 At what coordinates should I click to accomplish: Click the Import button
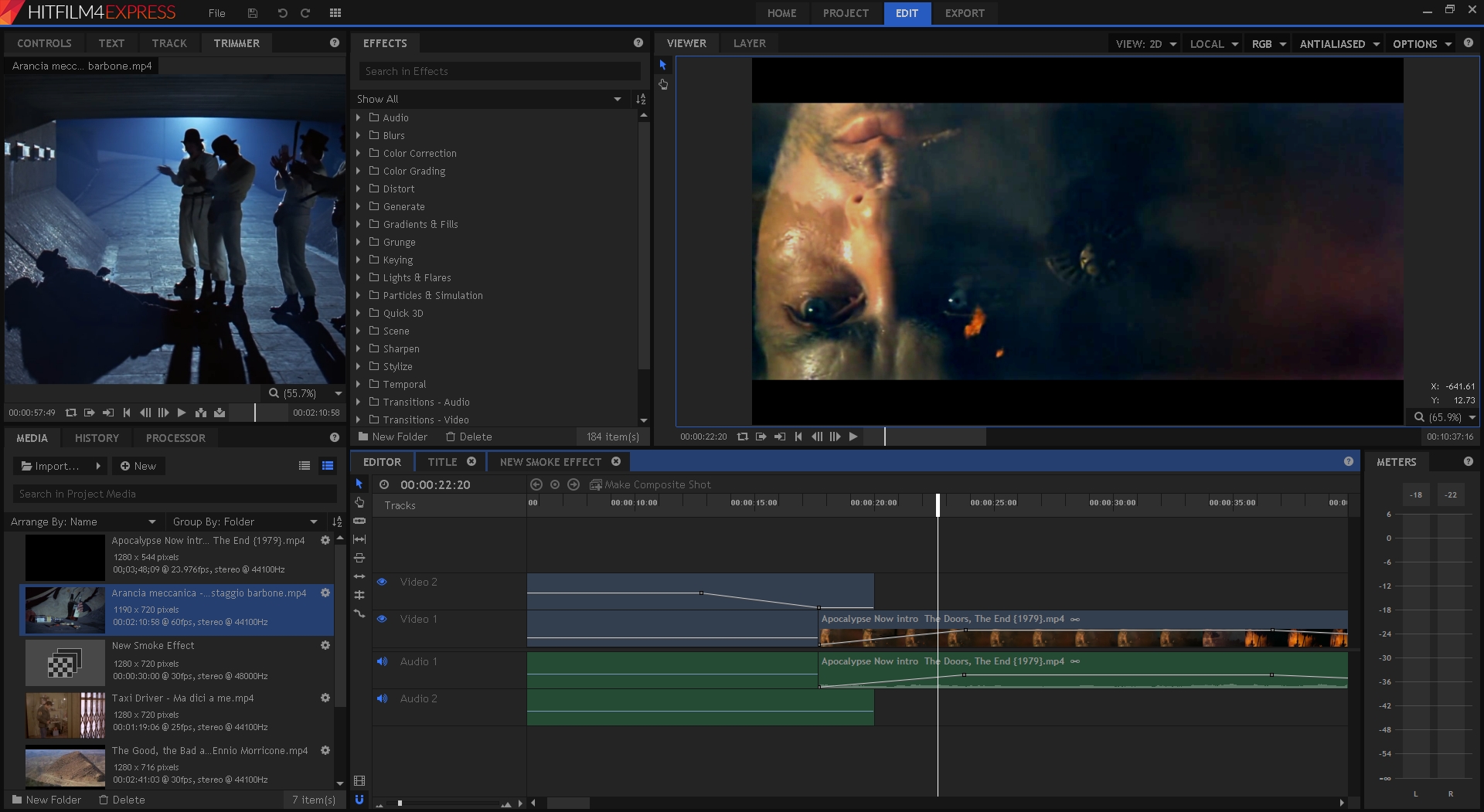pyautogui.click(x=59, y=466)
